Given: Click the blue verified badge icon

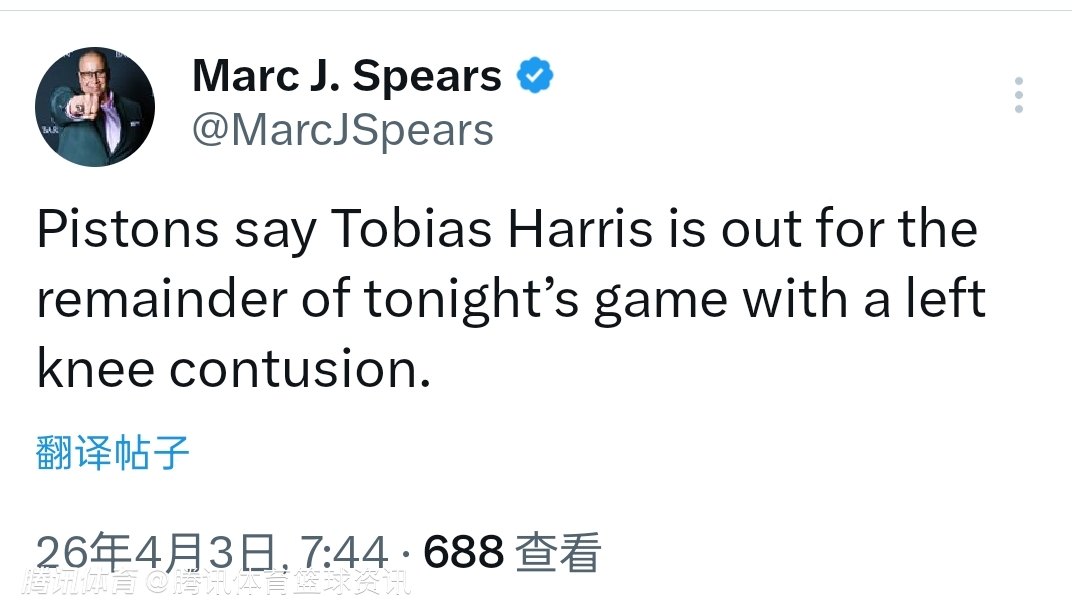Looking at the screenshot, I should pos(535,76).
